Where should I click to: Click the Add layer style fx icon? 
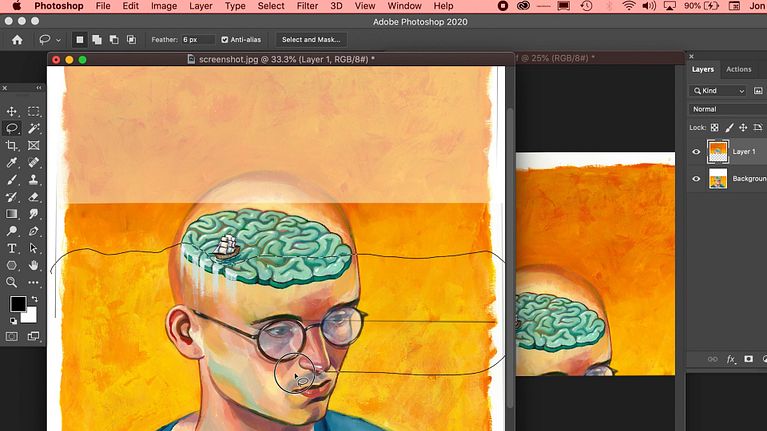pos(731,358)
